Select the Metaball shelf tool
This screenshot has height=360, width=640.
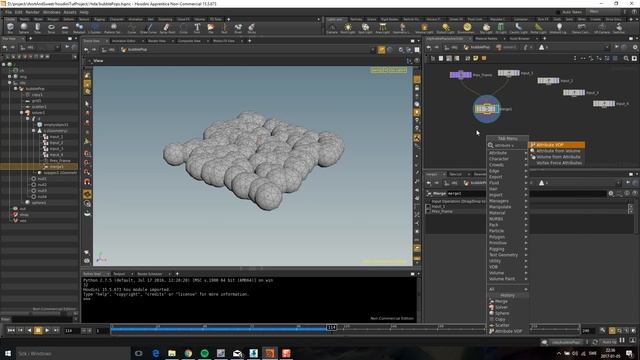coord(79,28)
